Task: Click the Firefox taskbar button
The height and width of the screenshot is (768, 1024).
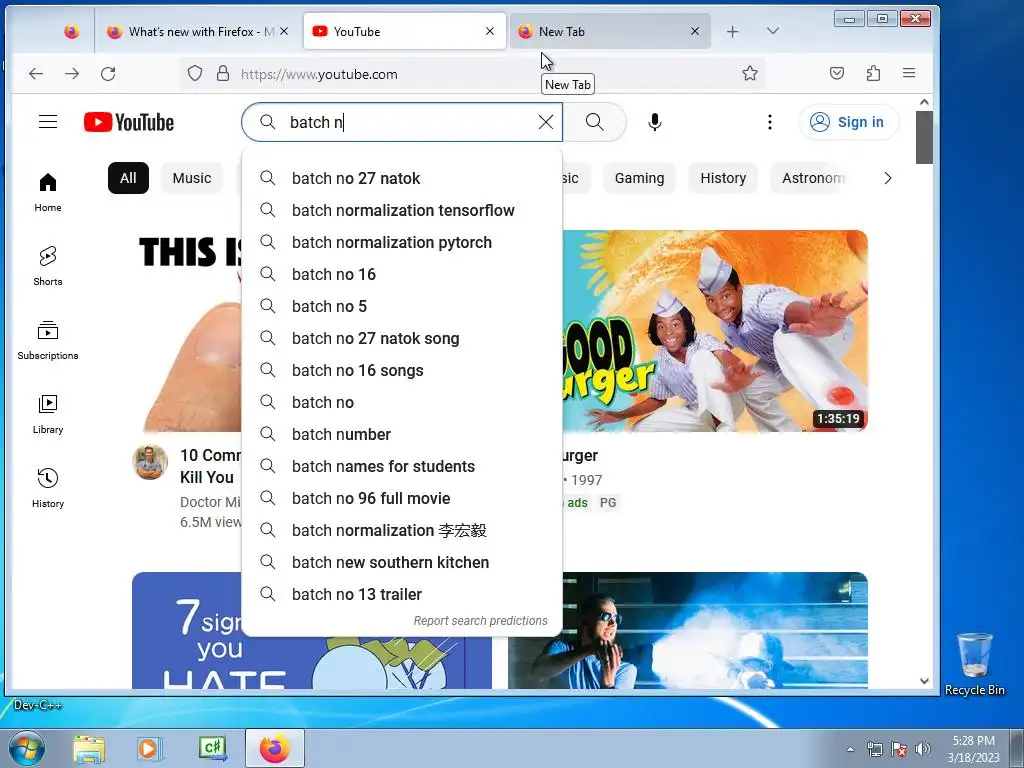Action: coord(274,748)
